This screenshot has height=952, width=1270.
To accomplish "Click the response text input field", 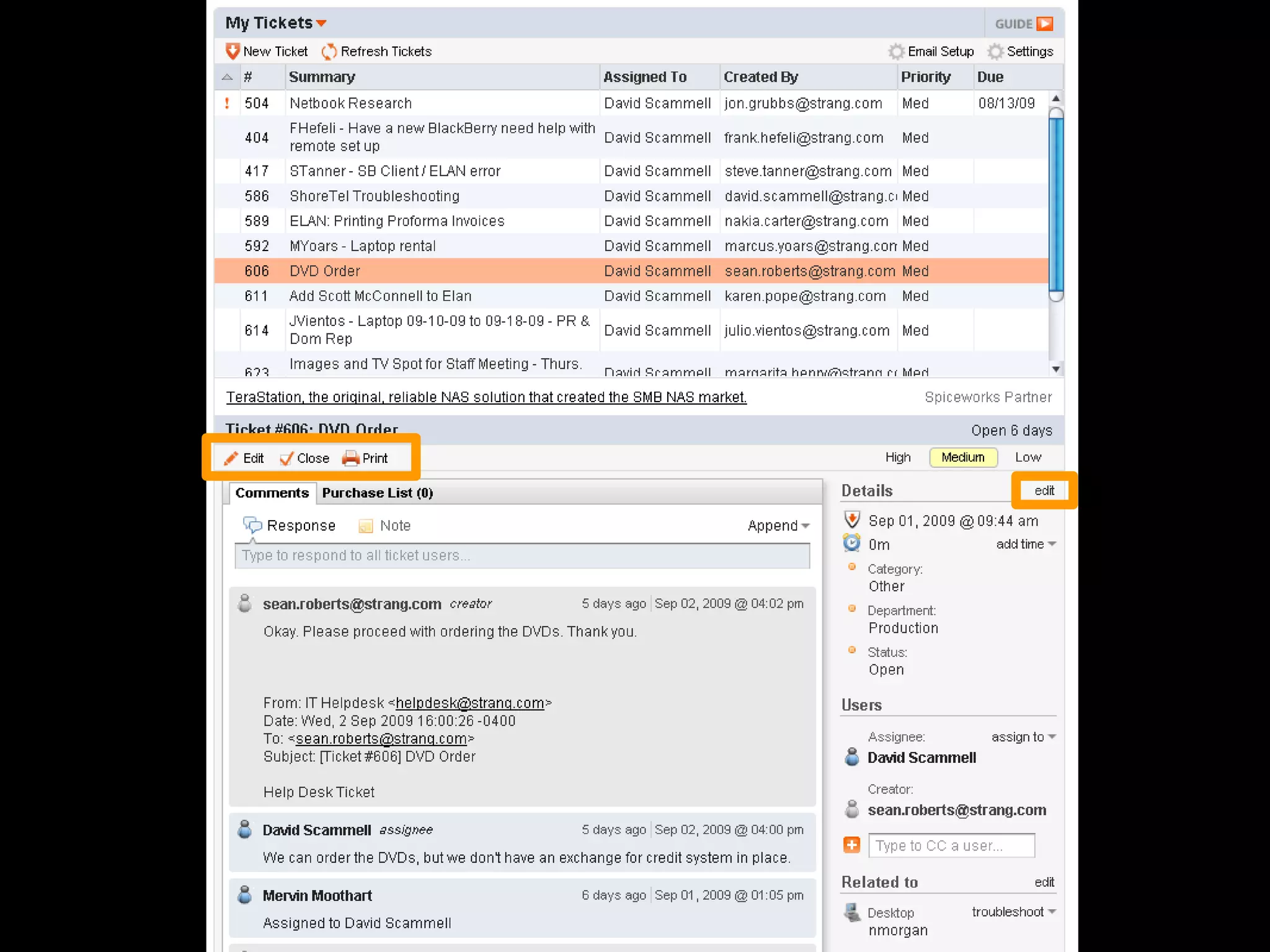I will coord(522,555).
